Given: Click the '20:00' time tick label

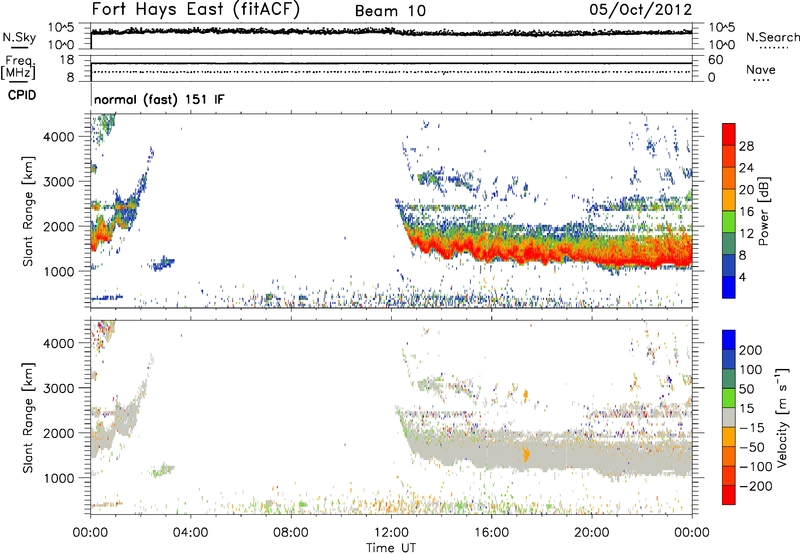Looking at the screenshot, I should pyautogui.click(x=591, y=533).
